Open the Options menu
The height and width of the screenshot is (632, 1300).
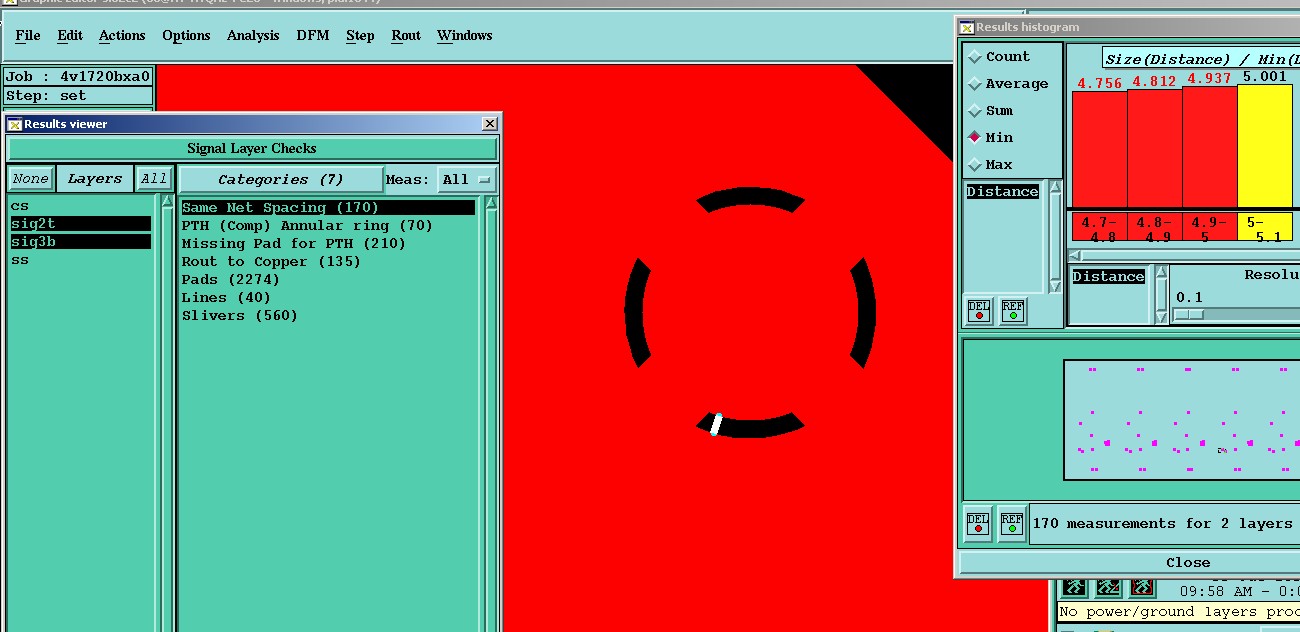click(x=186, y=35)
